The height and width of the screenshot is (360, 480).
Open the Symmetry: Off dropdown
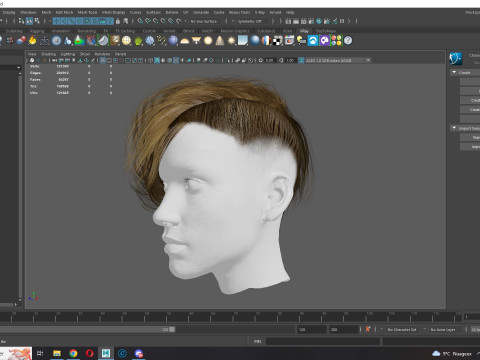click(250, 21)
